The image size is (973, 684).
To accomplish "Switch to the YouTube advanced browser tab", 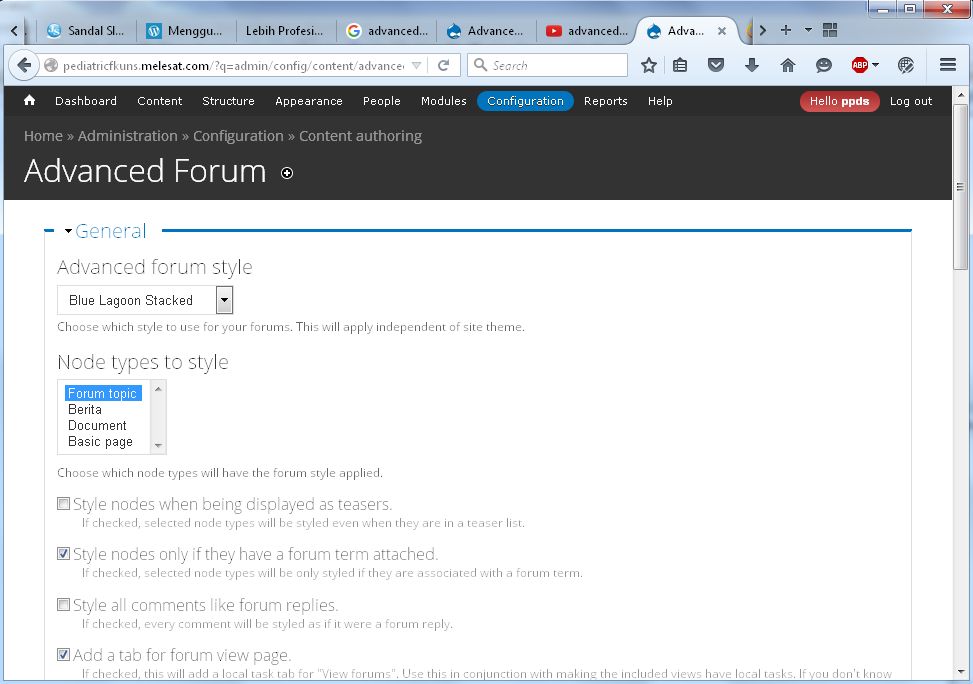I will [585, 31].
